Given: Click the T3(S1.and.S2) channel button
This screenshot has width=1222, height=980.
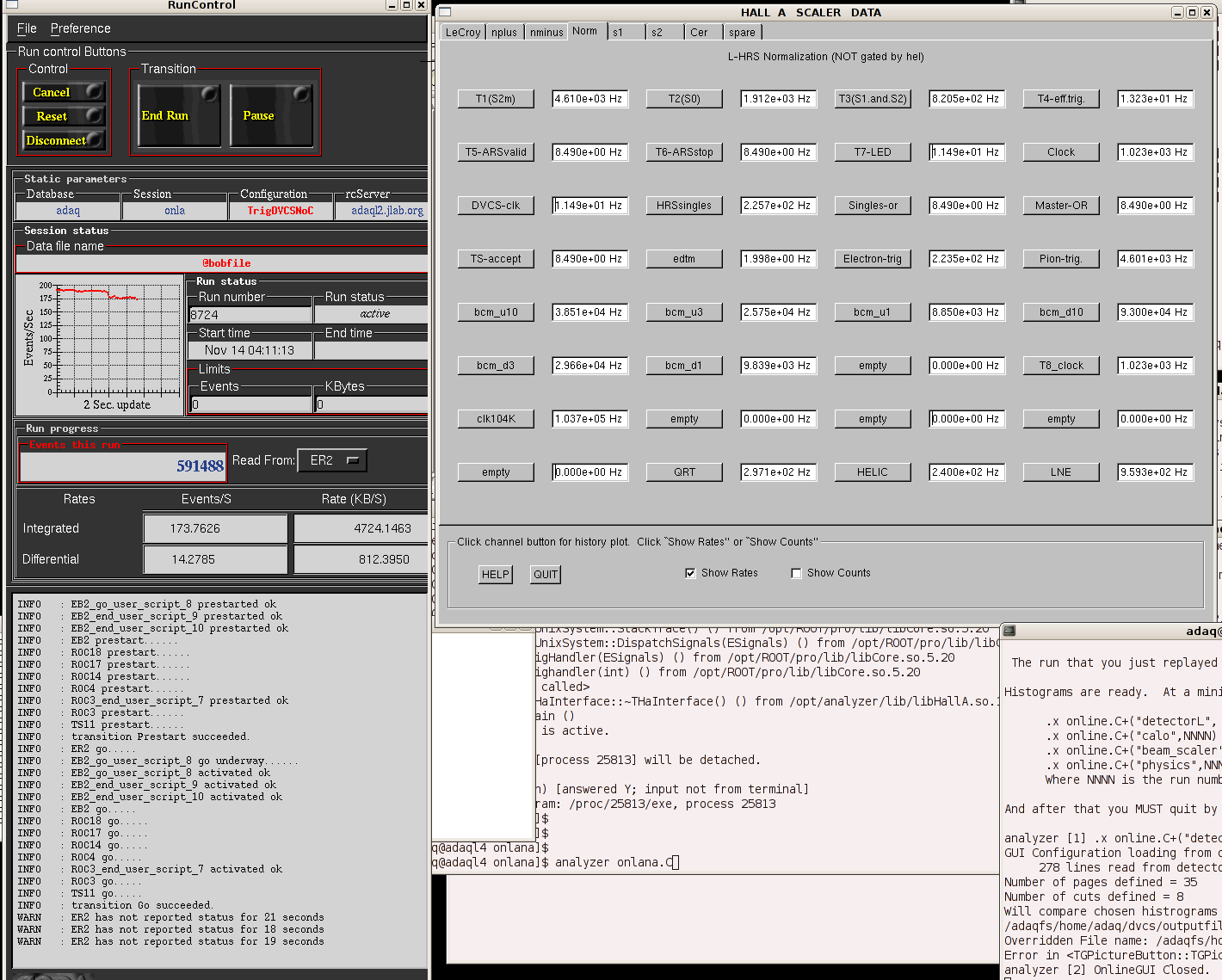Looking at the screenshot, I should (x=873, y=99).
